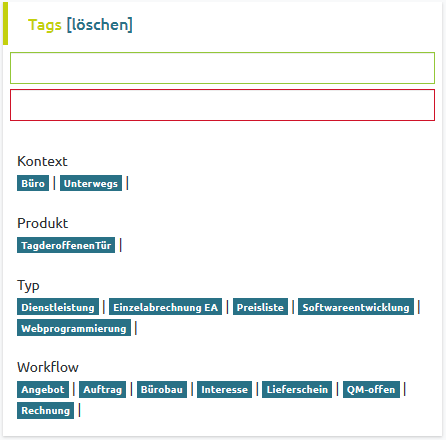Select the QM-offen tag
This screenshot has width=446, height=440.
[x=371, y=389]
